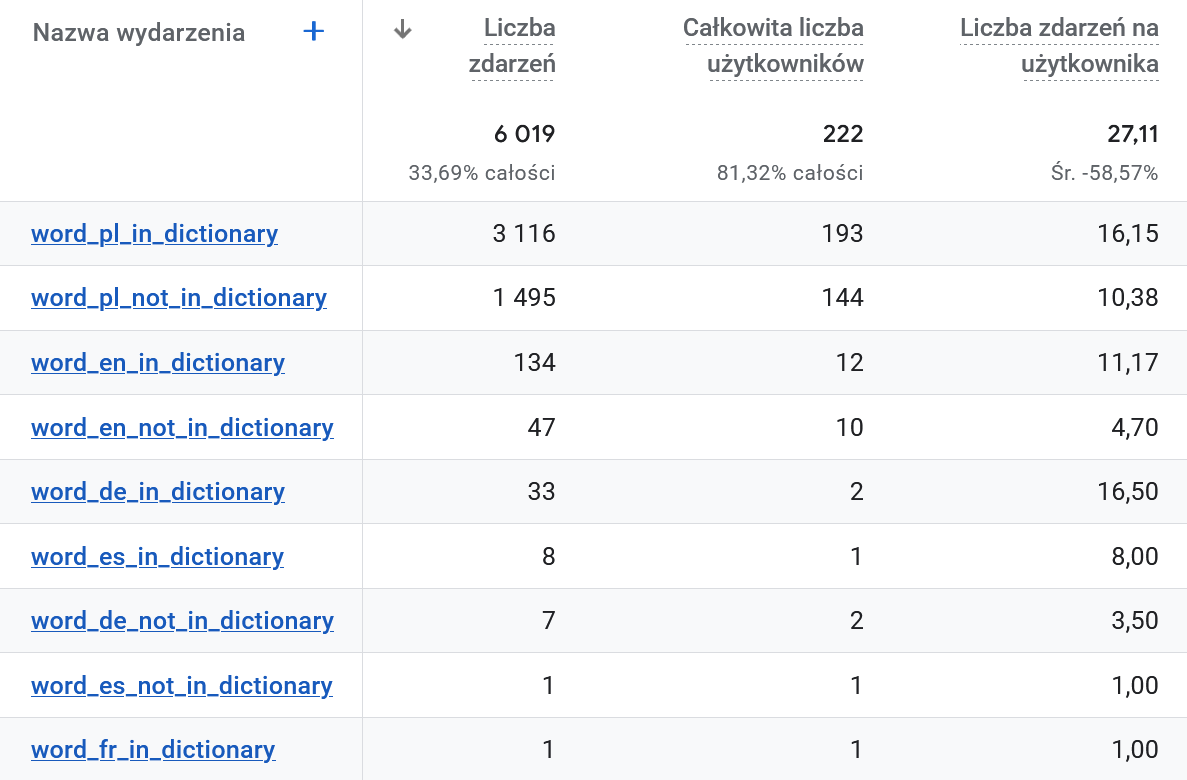This screenshot has height=780, width=1187.
Task: Select the 27,11 events per user total
Action: [x=1133, y=134]
